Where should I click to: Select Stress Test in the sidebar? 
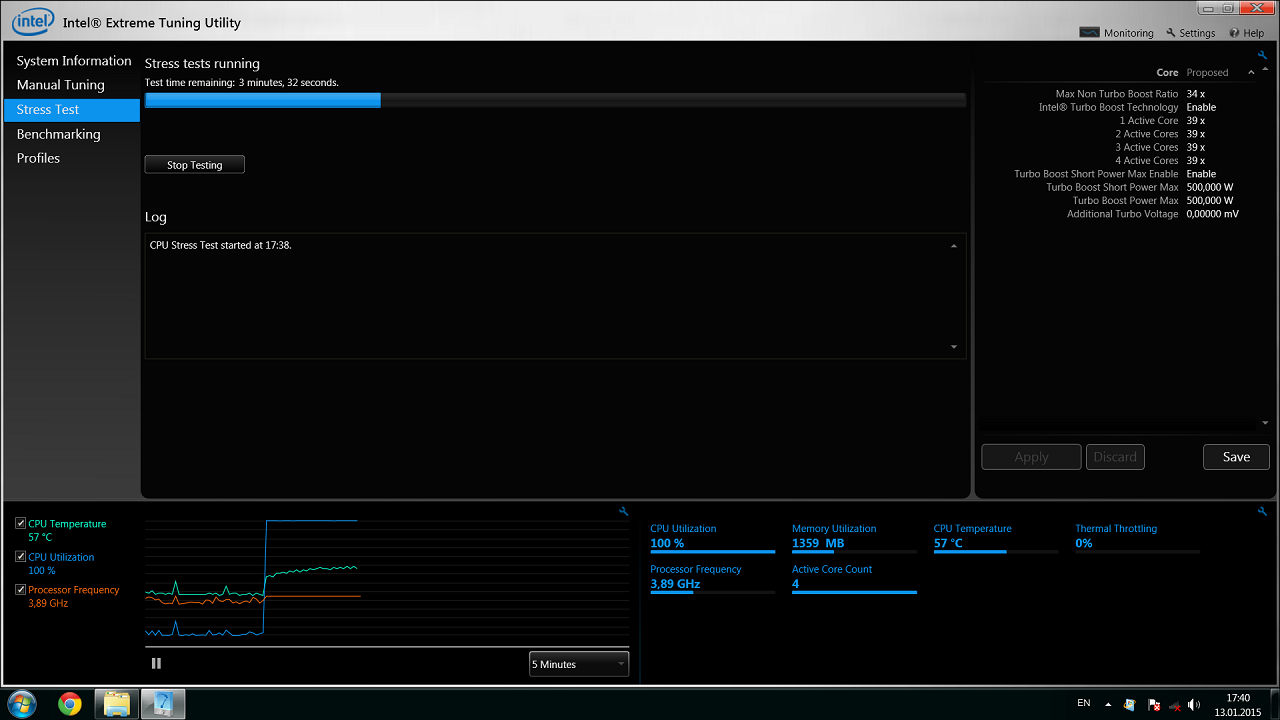(x=72, y=110)
